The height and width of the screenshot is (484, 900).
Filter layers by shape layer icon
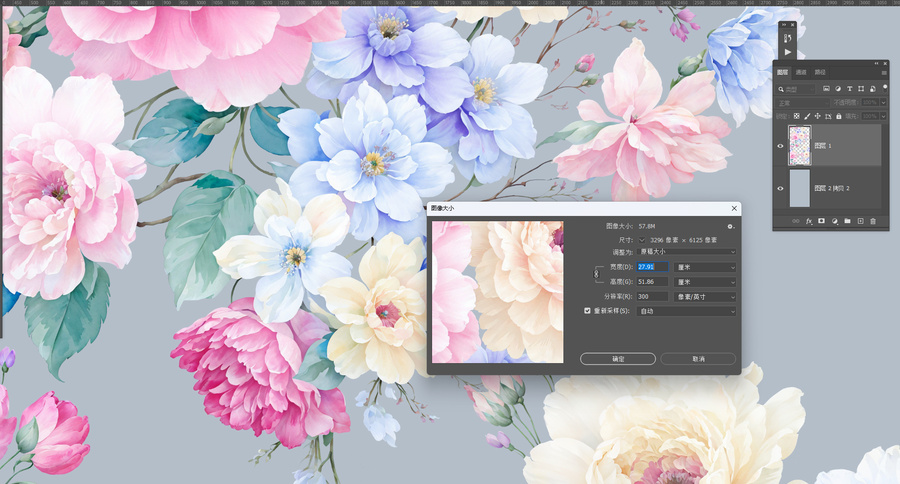861,88
